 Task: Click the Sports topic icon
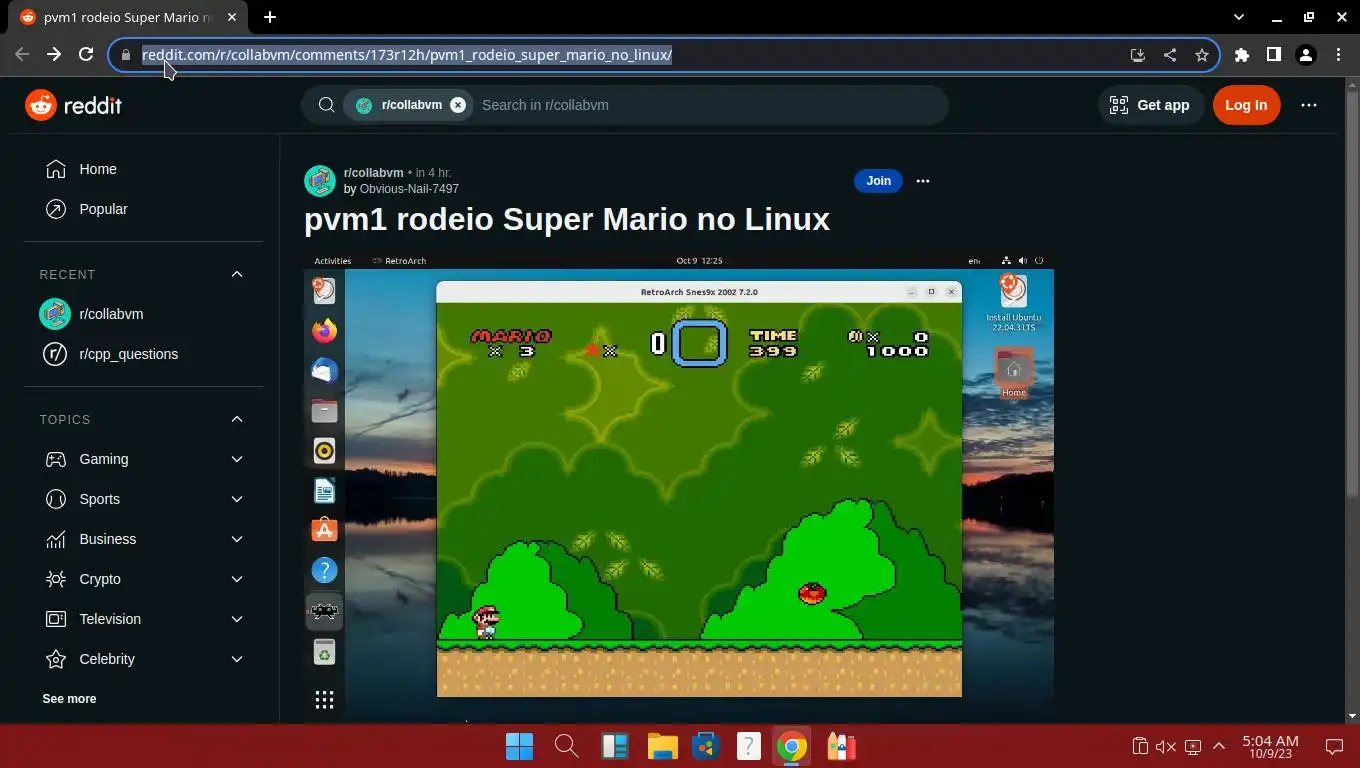pyautogui.click(x=56, y=499)
